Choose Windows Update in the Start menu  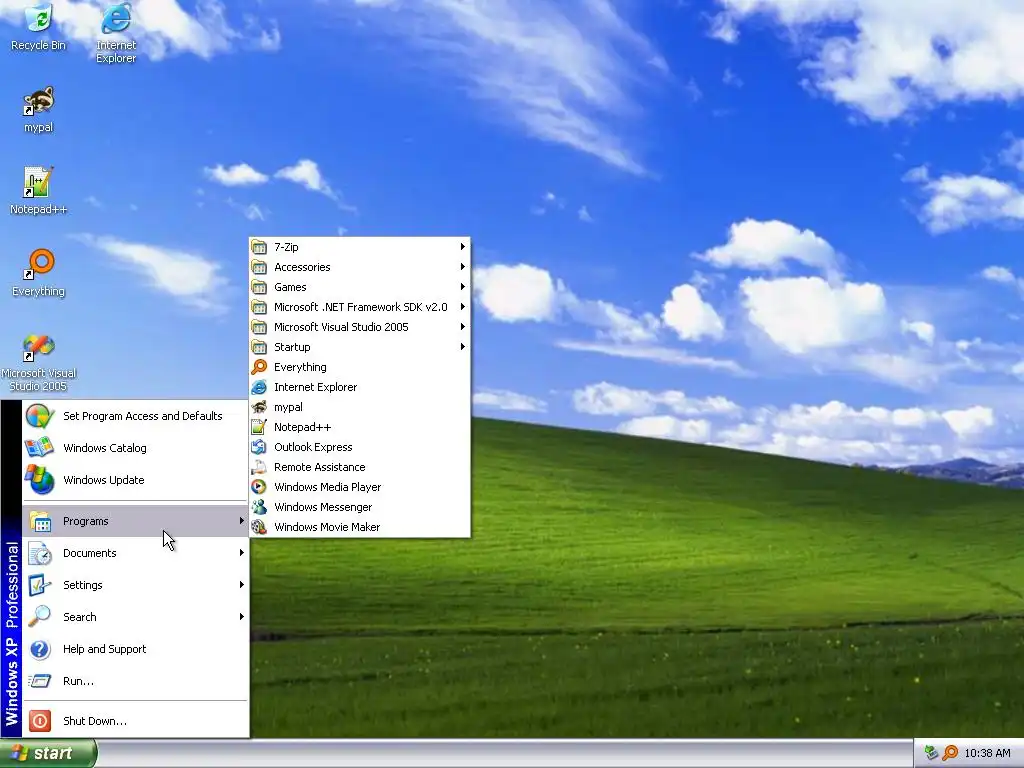(135, 480)
